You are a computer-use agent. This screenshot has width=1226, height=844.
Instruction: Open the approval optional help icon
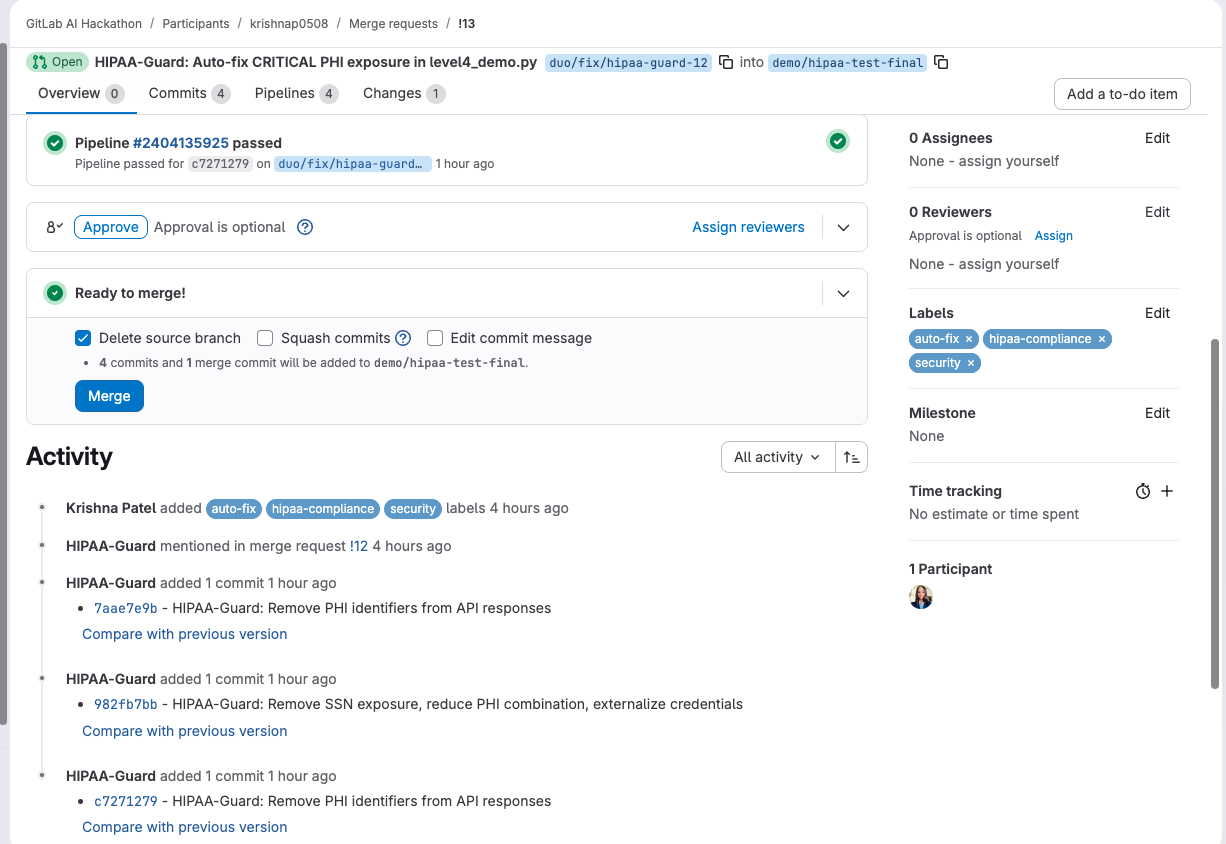[306, 227]
